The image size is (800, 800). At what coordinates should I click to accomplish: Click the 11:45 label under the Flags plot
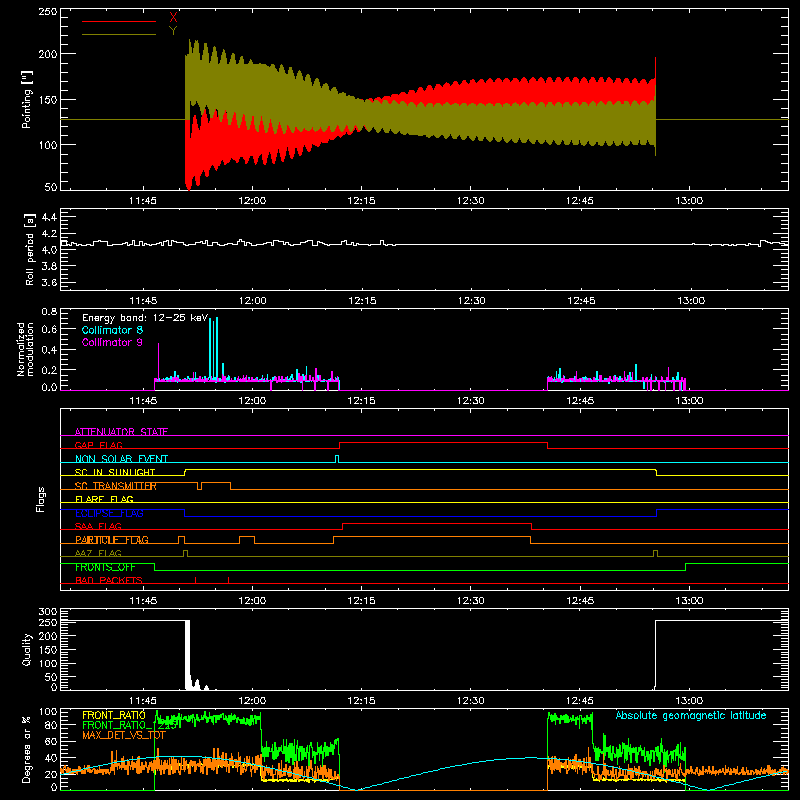[x=143, y=601]
